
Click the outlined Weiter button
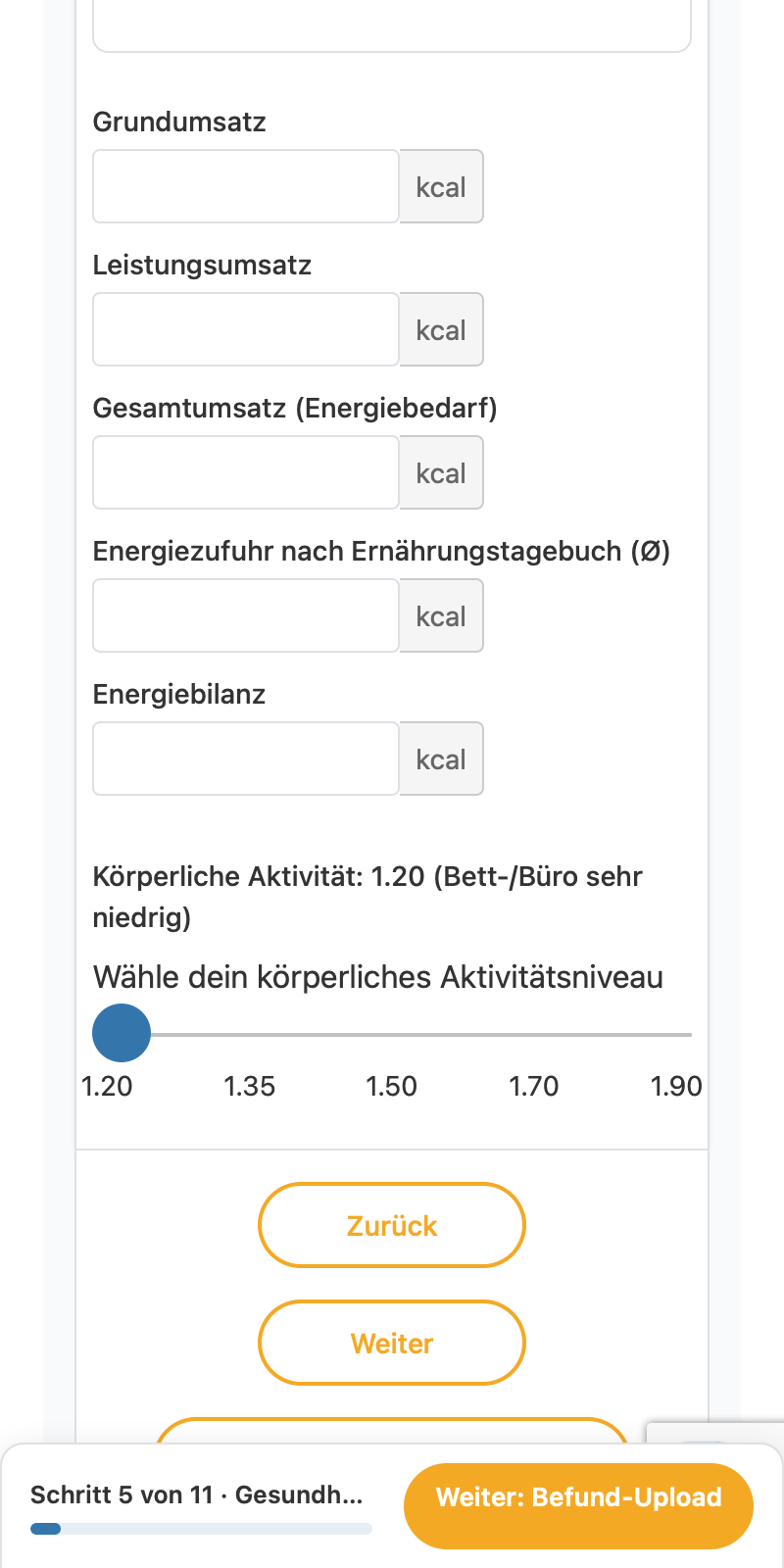(x=392, y=1343)
